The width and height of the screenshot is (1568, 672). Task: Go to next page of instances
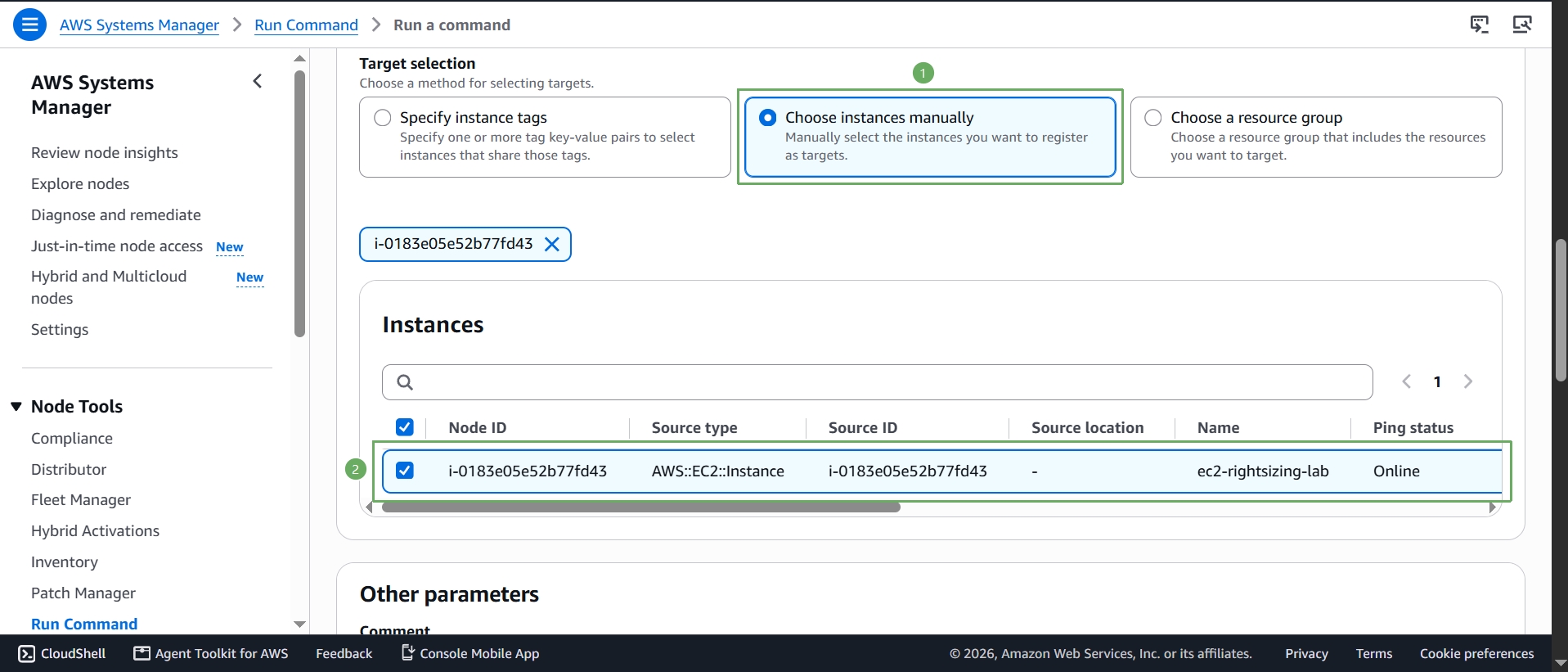pos(1468,381)
